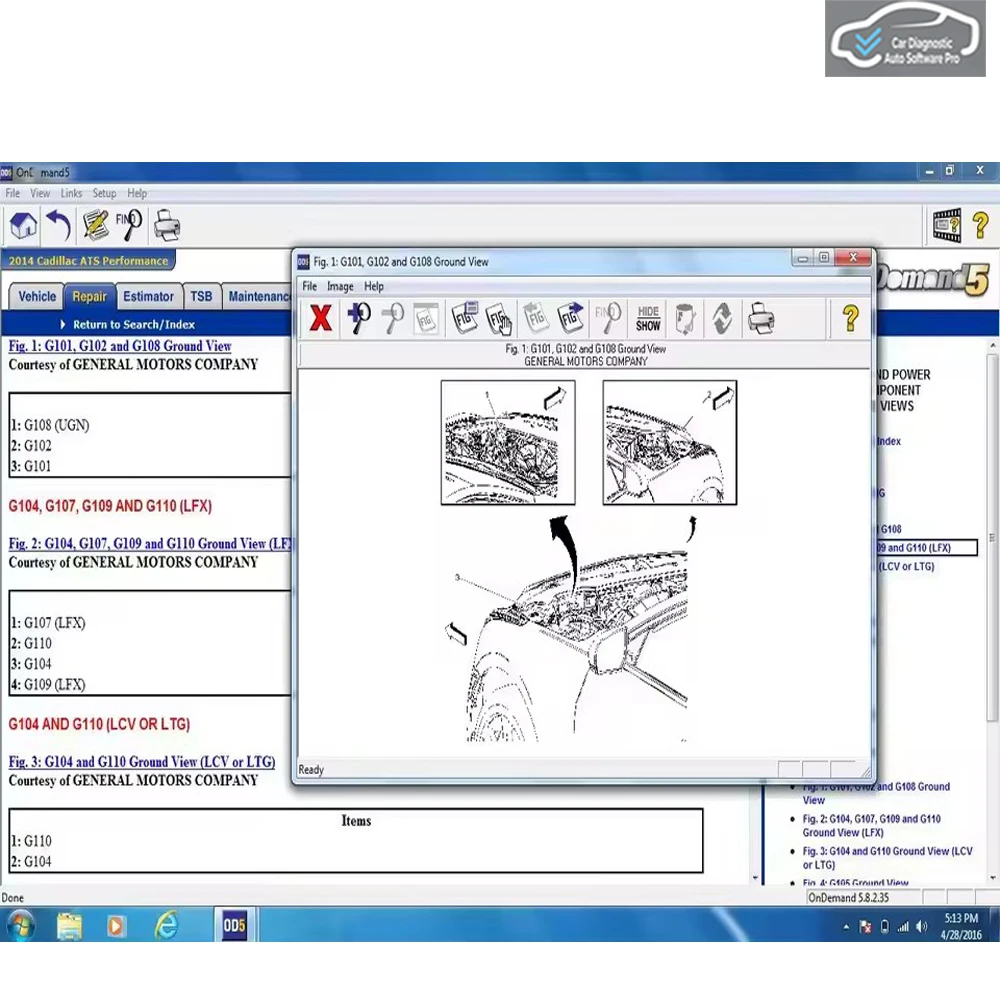The image size is (1000, 1000).
Task: Zoom out with gray magnifier icon
Action: pos(392,318)
